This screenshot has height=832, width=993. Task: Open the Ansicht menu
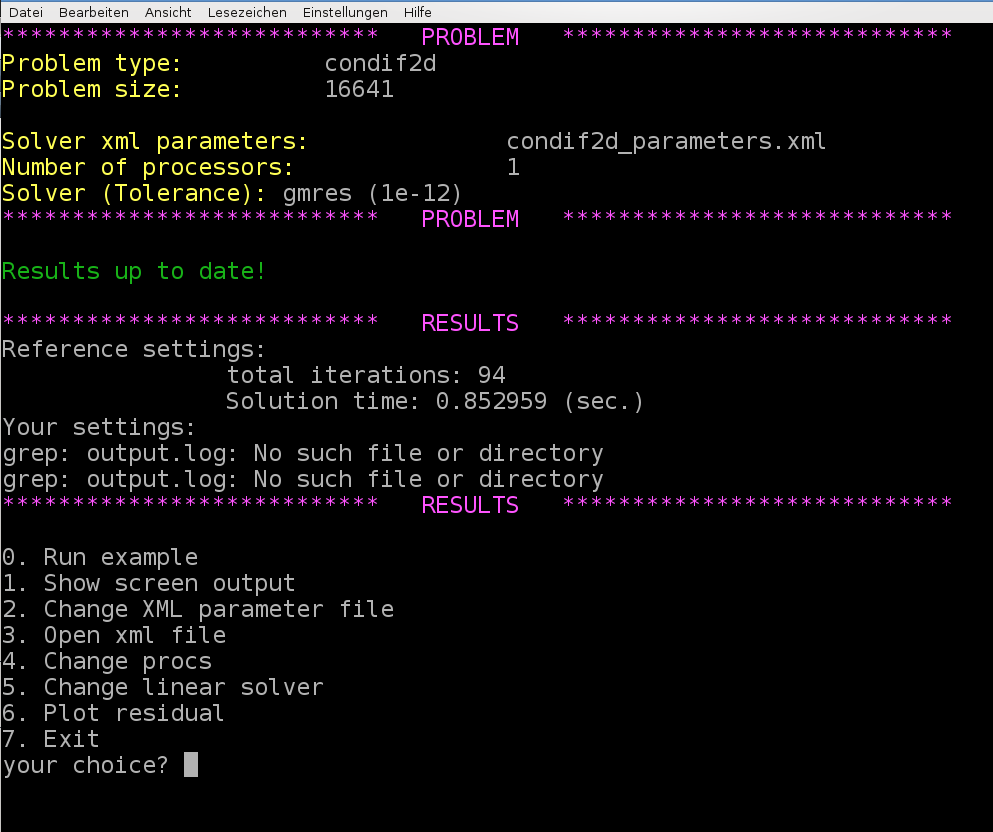(x=167, y=12)
